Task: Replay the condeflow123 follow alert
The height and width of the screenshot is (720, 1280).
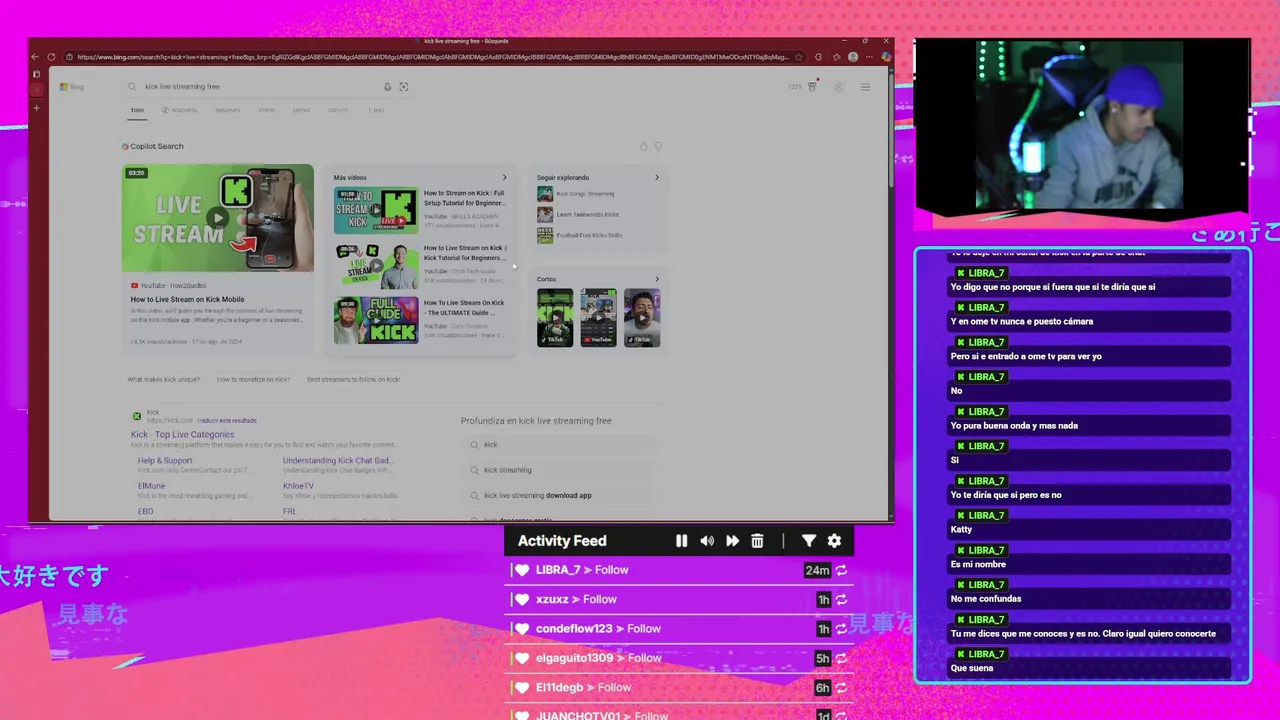Action: [841, 629]
